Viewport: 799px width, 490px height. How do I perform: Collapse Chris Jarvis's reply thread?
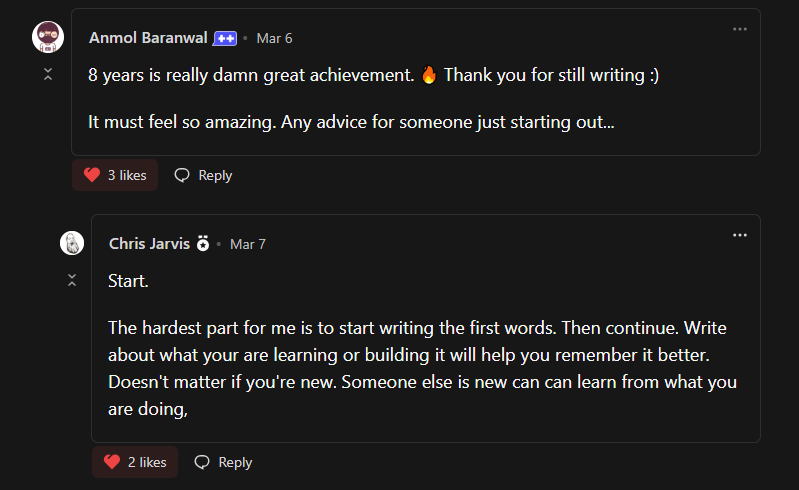click(x=72, y=280)
